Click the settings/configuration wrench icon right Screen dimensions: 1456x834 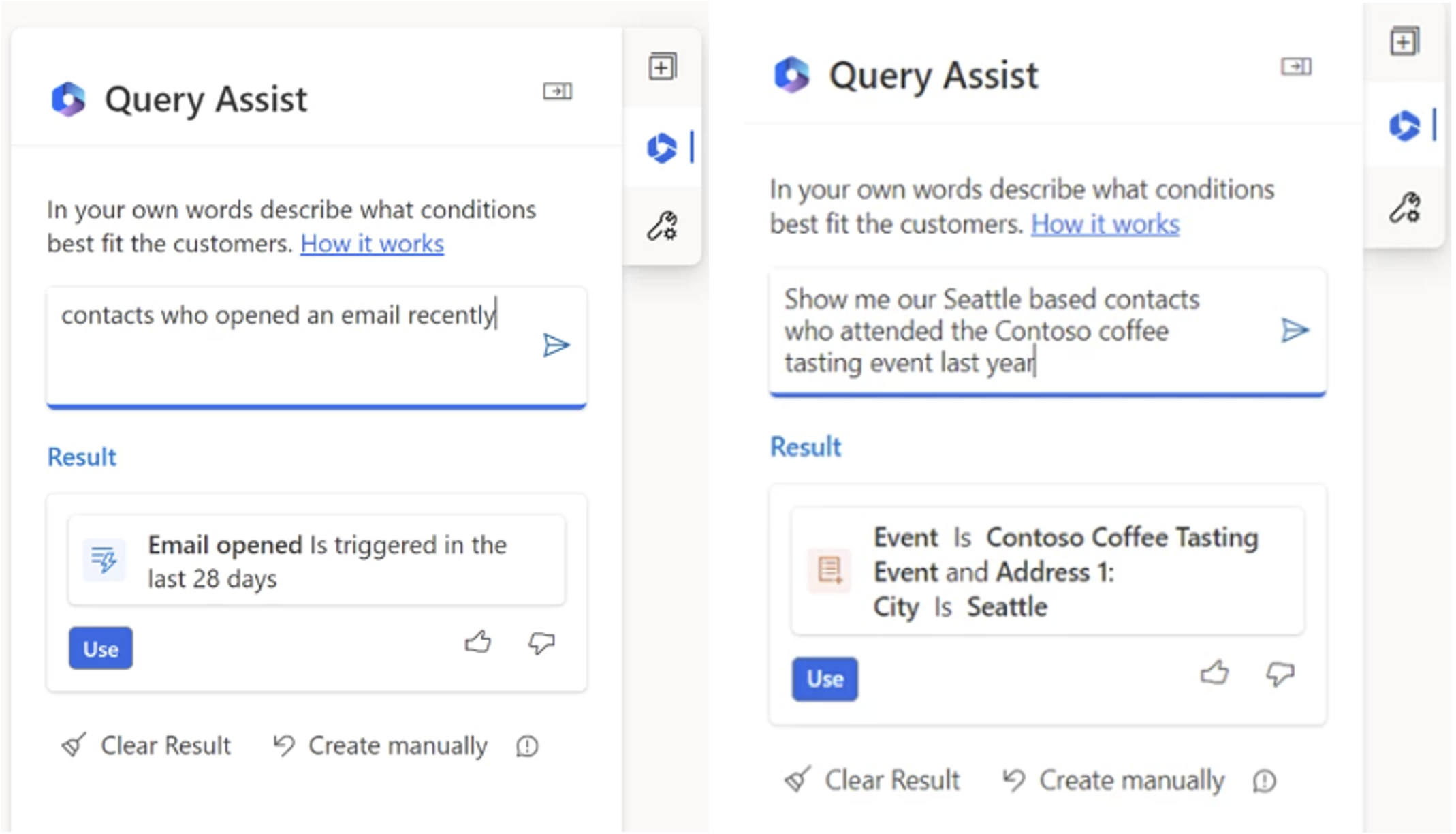[1405, 208]
